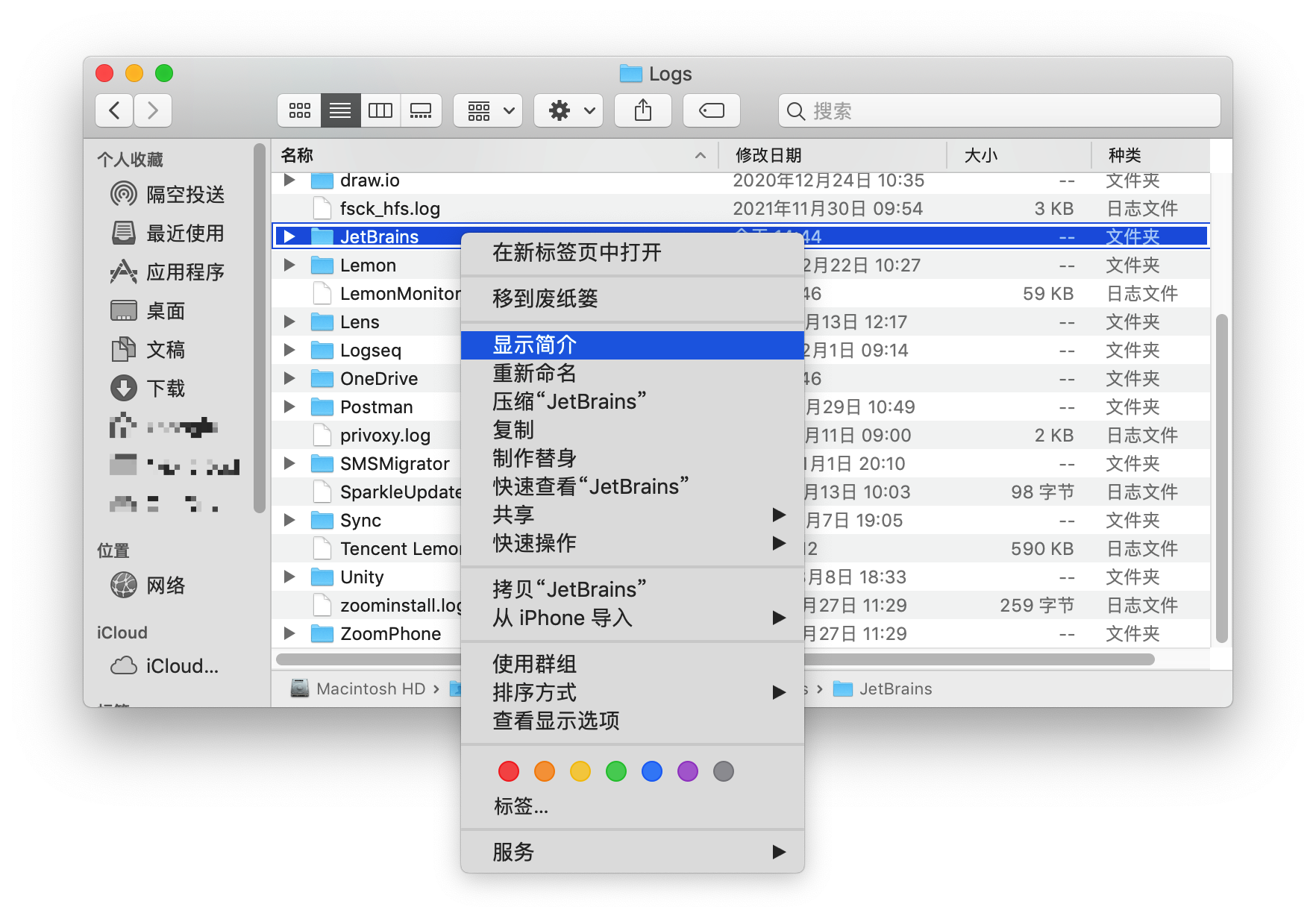Open the group-by arrangement dropdown
1316x913 pixels.
(488, 110)
